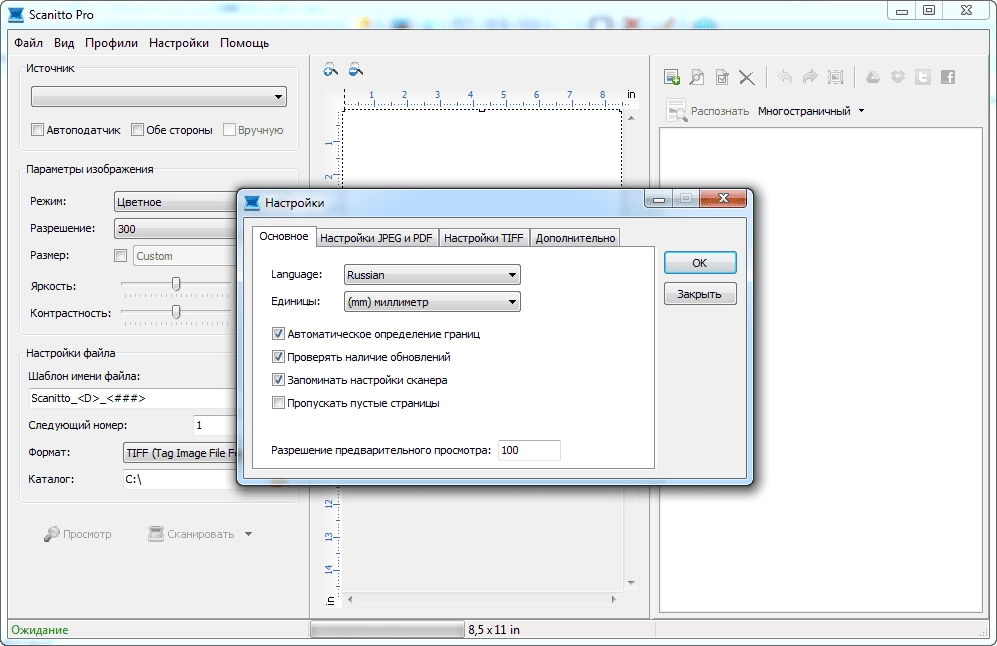The height and width of the screenshot is (646, 997).
Task: Click the Распознать OCR document icon
Action: [x=677, y=111]
